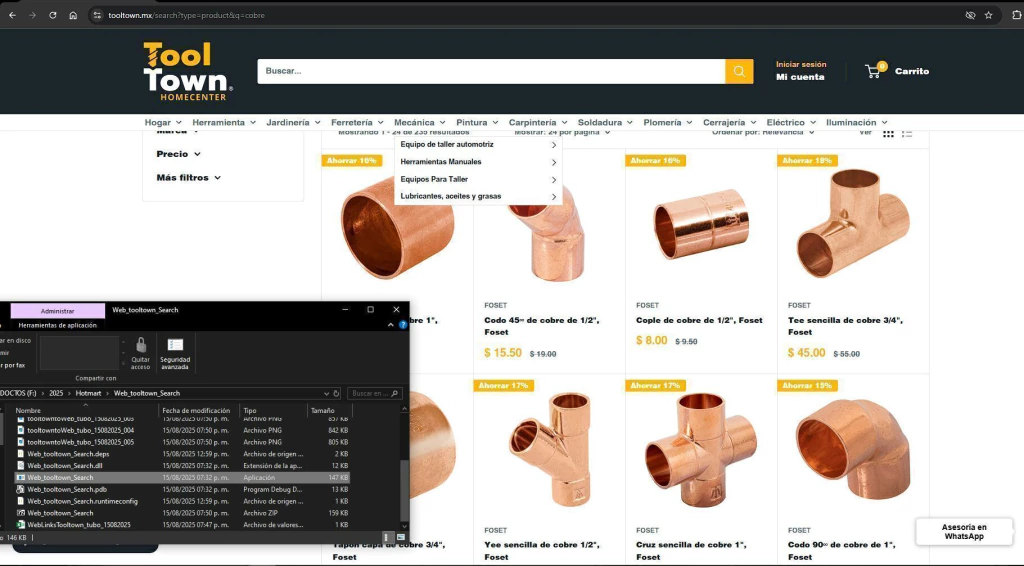Image resolution: width=1024 pixels, height=566 pixels.
Task: Open the Herramienta navigation menu
Action: click(x=224, y=122)
